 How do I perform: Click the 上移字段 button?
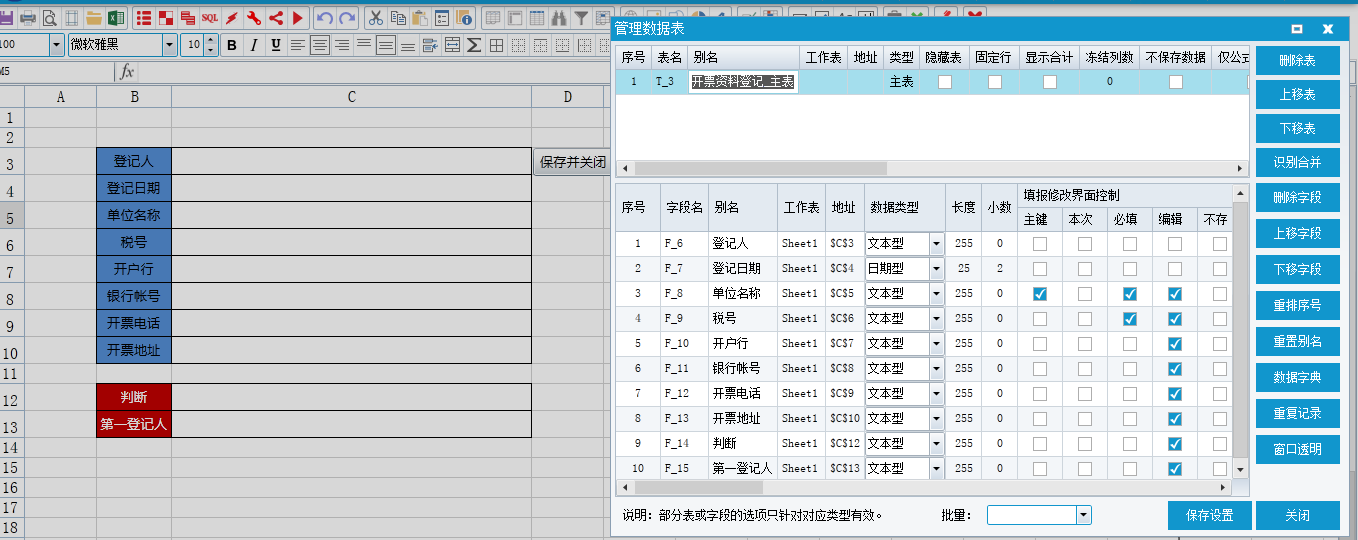1297,233
